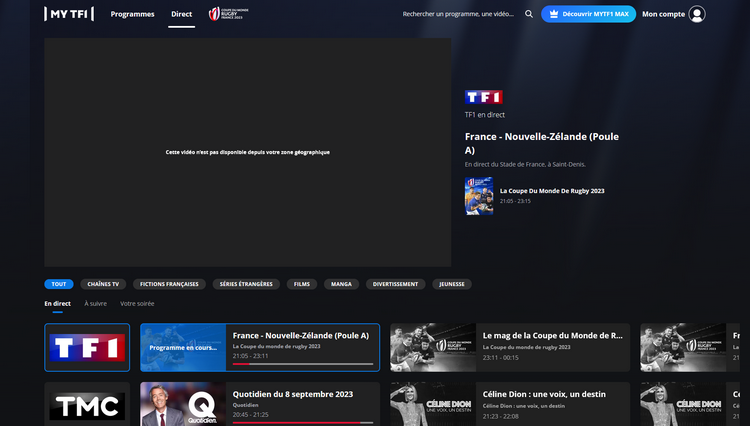The width and height of the screenshot is (750, 426).
Task: Open the Rugby World Cup 2023 logo
Action: tap(228, 14)
